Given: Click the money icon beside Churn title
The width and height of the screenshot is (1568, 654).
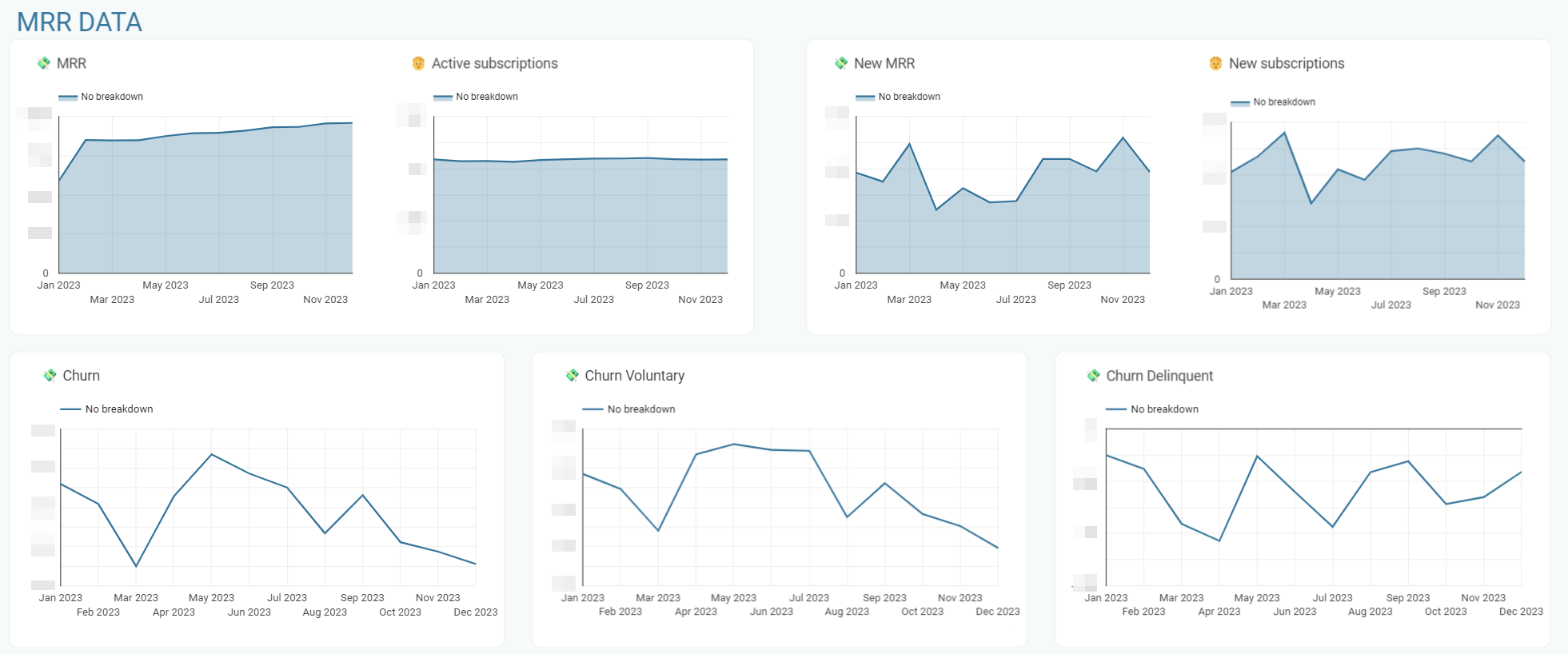Looking at the screenshot, I should point(50,376).
